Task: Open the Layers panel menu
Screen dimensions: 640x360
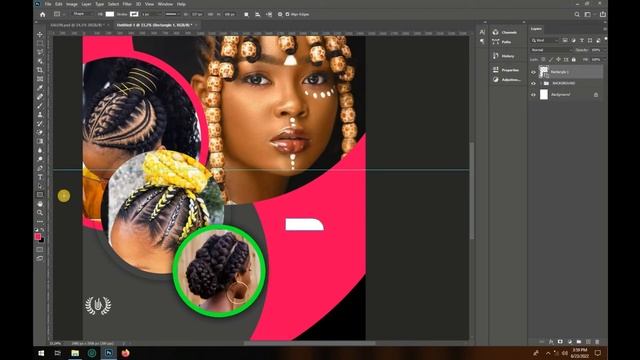Action: point(605,29)
